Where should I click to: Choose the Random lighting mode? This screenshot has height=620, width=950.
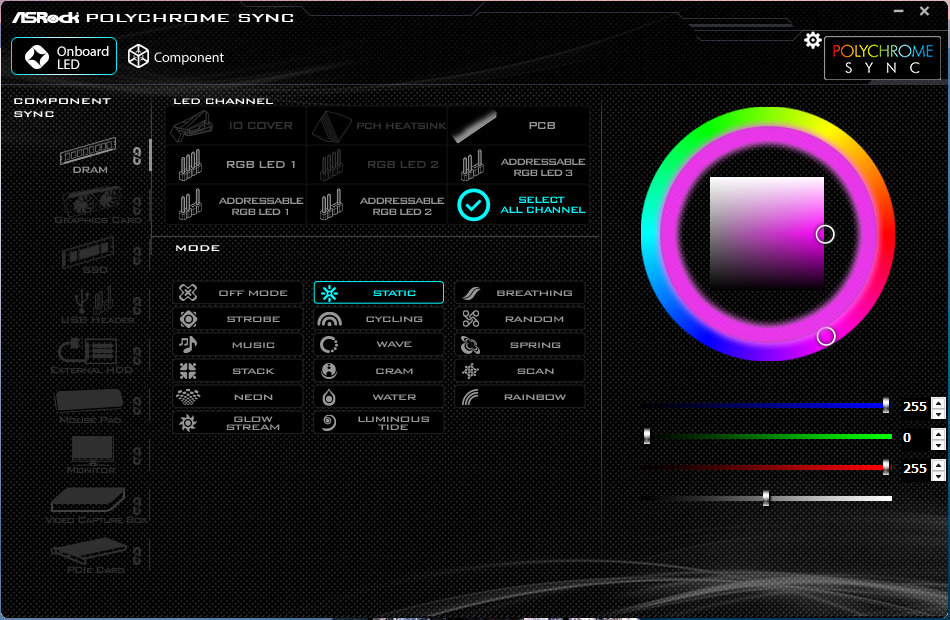[x=520, y=319]
